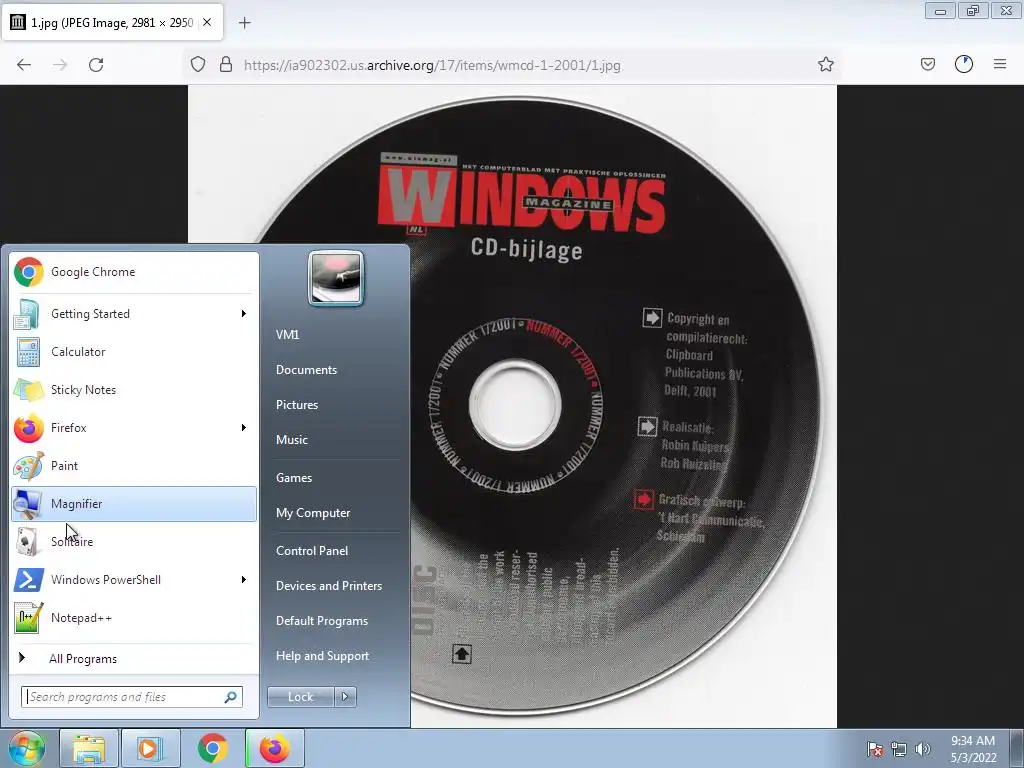Close the 1.jpg tab
This screenshot has height=768, width=1024.
[207, 23]
